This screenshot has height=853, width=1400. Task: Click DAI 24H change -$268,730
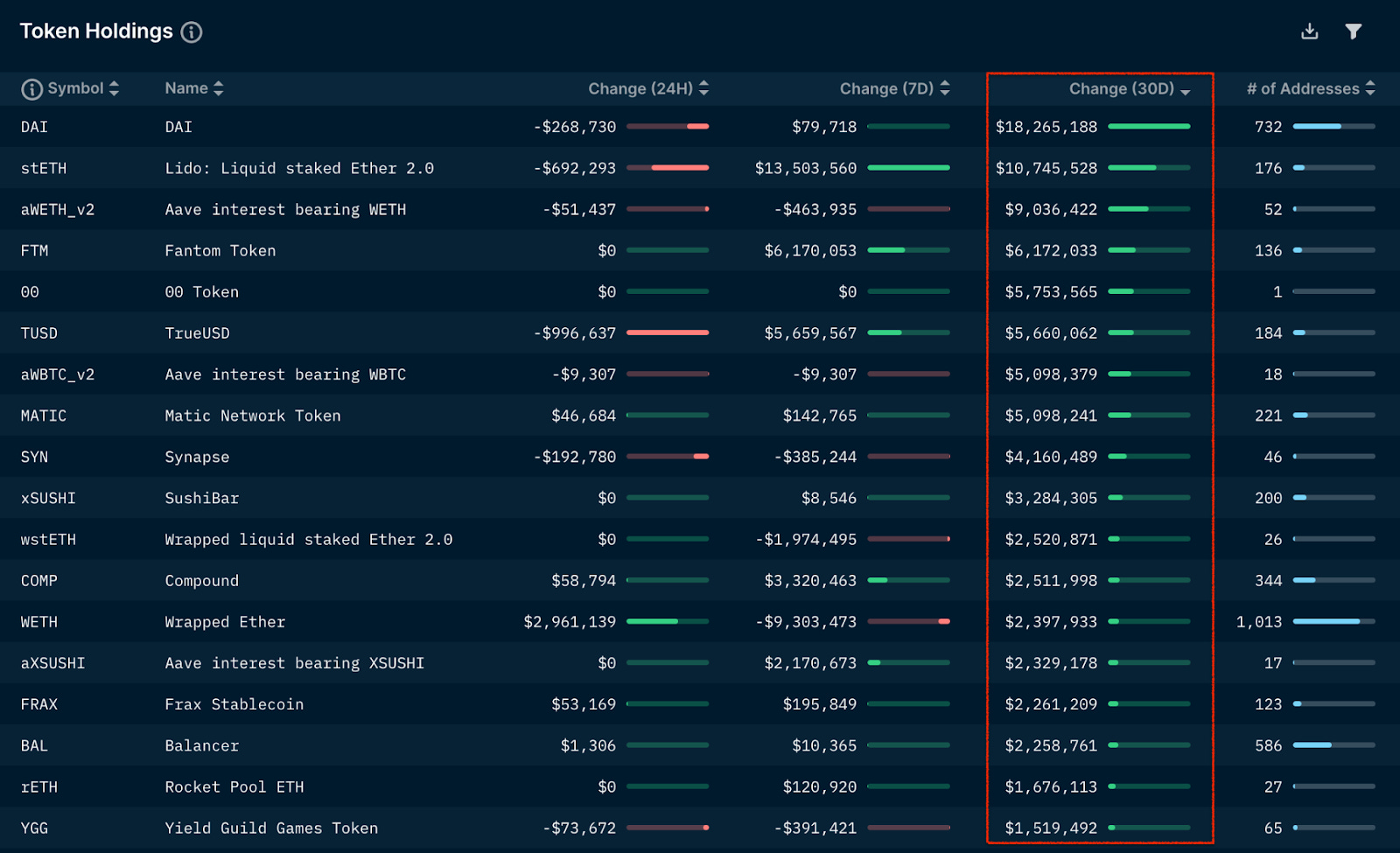tap(575, 127)
